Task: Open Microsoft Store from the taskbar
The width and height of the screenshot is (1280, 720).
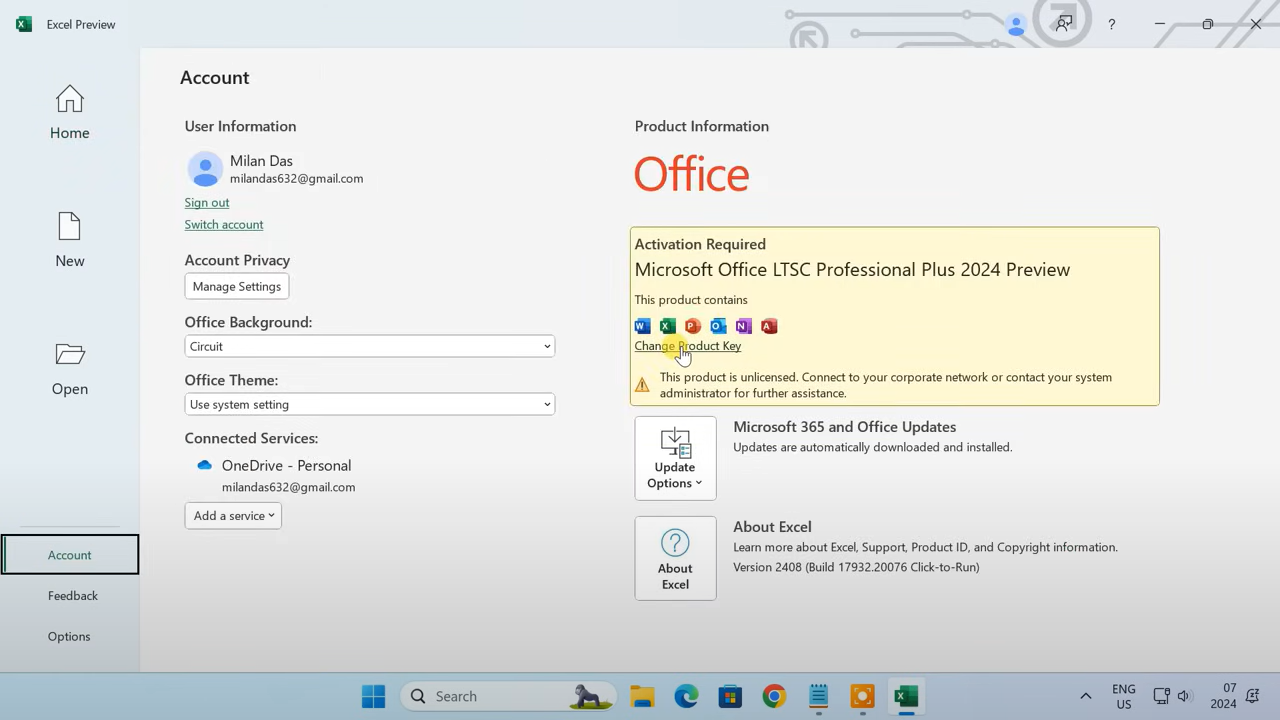Action: pos(730,696)
